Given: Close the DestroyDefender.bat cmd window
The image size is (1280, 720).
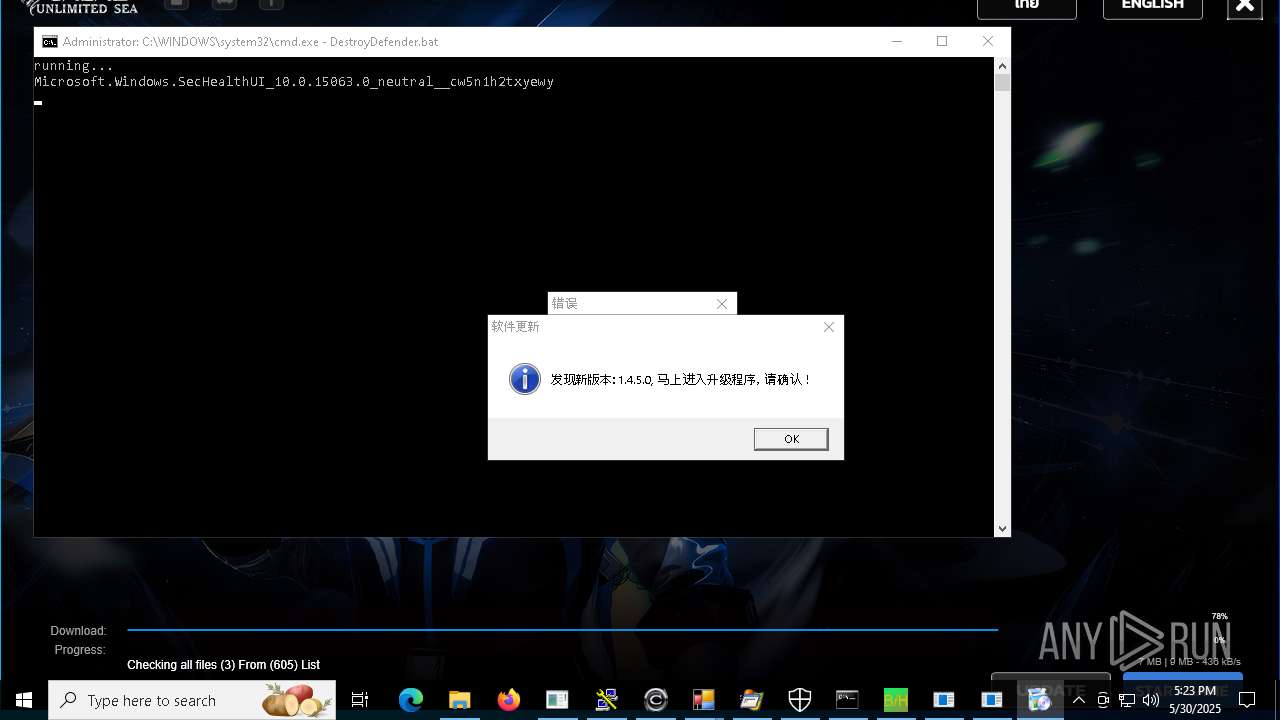Looking at the screenshot, I should 988,42.
